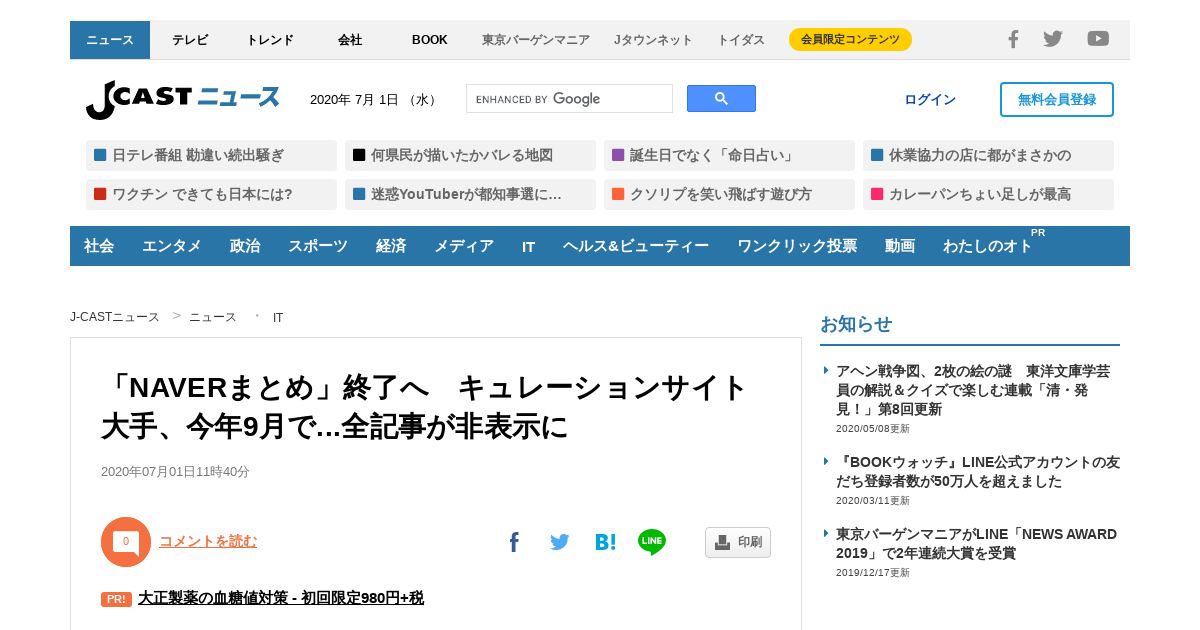The image size is (1200, 630).
Task: Share article on Facebook
Action: pos(514,542)
